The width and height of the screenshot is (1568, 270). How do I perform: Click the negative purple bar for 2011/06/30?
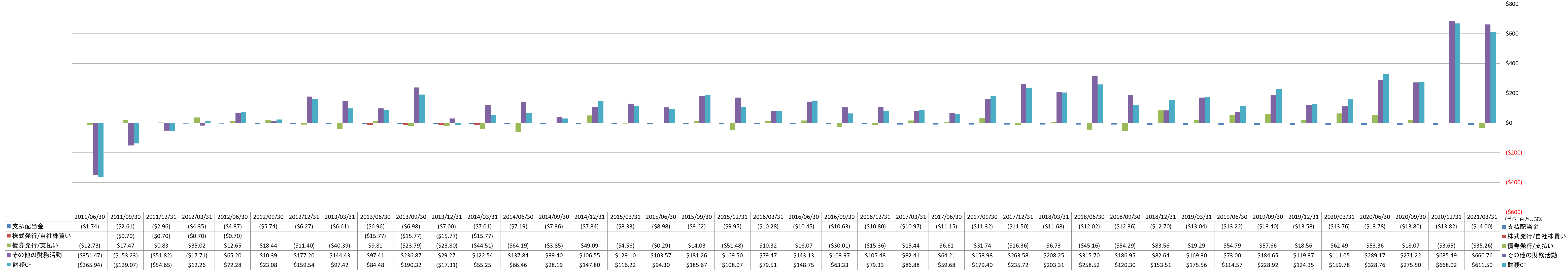tap(95, 149)
